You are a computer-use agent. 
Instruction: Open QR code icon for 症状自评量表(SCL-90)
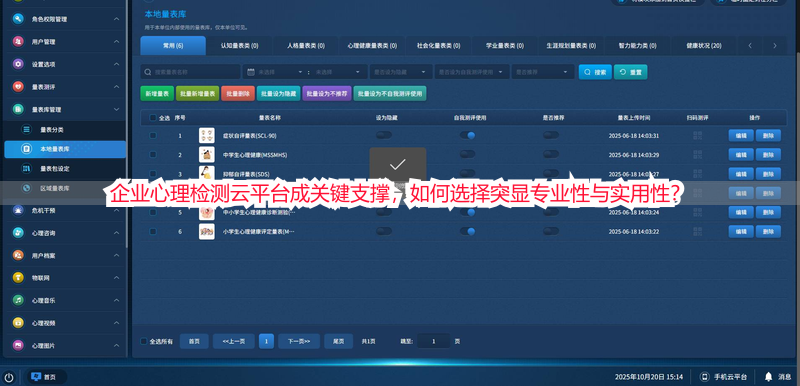coord(697,136)
